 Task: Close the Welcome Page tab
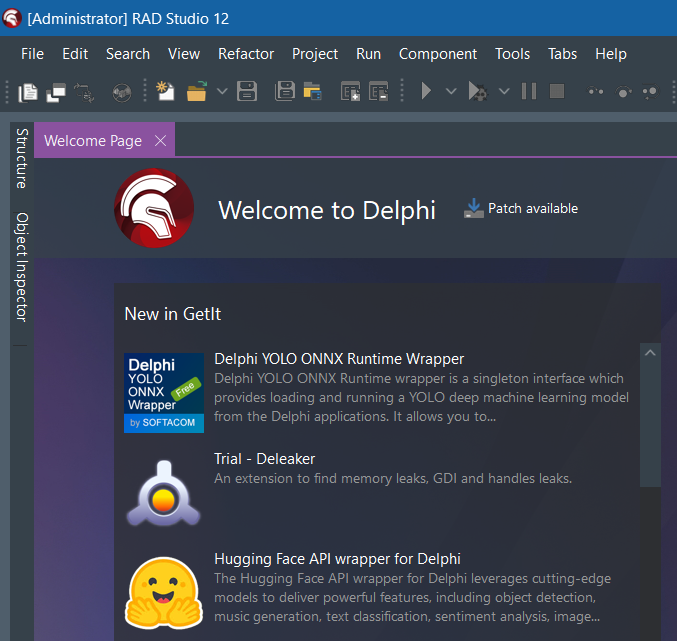pyautogui.click(x=161, y=141)
